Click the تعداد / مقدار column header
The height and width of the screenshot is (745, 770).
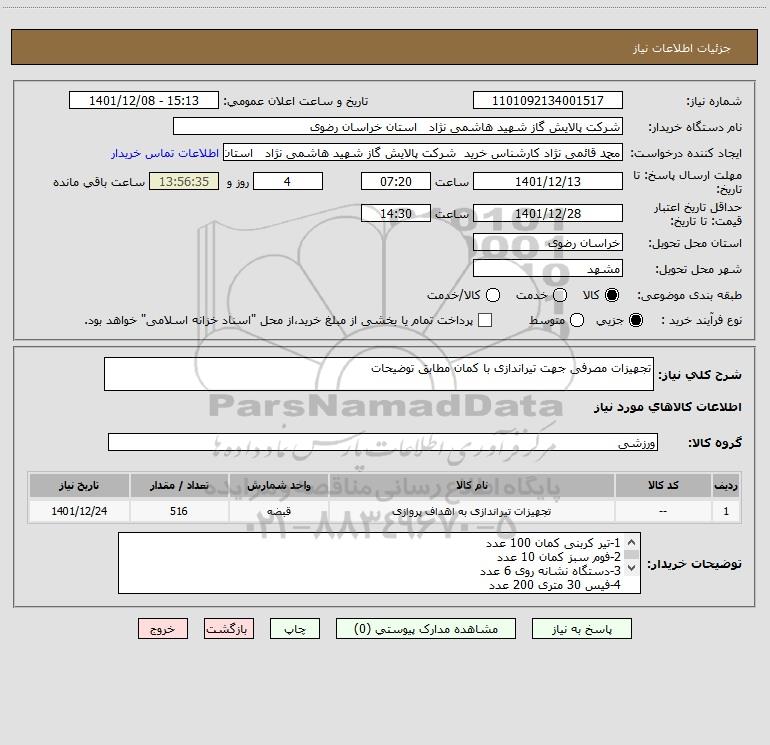pyautogui.click(x=179, y=485)
